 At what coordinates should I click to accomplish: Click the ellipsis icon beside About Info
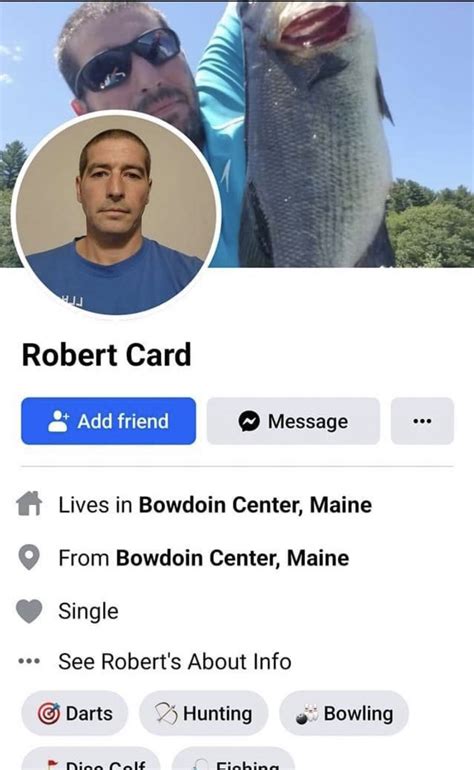29,661
